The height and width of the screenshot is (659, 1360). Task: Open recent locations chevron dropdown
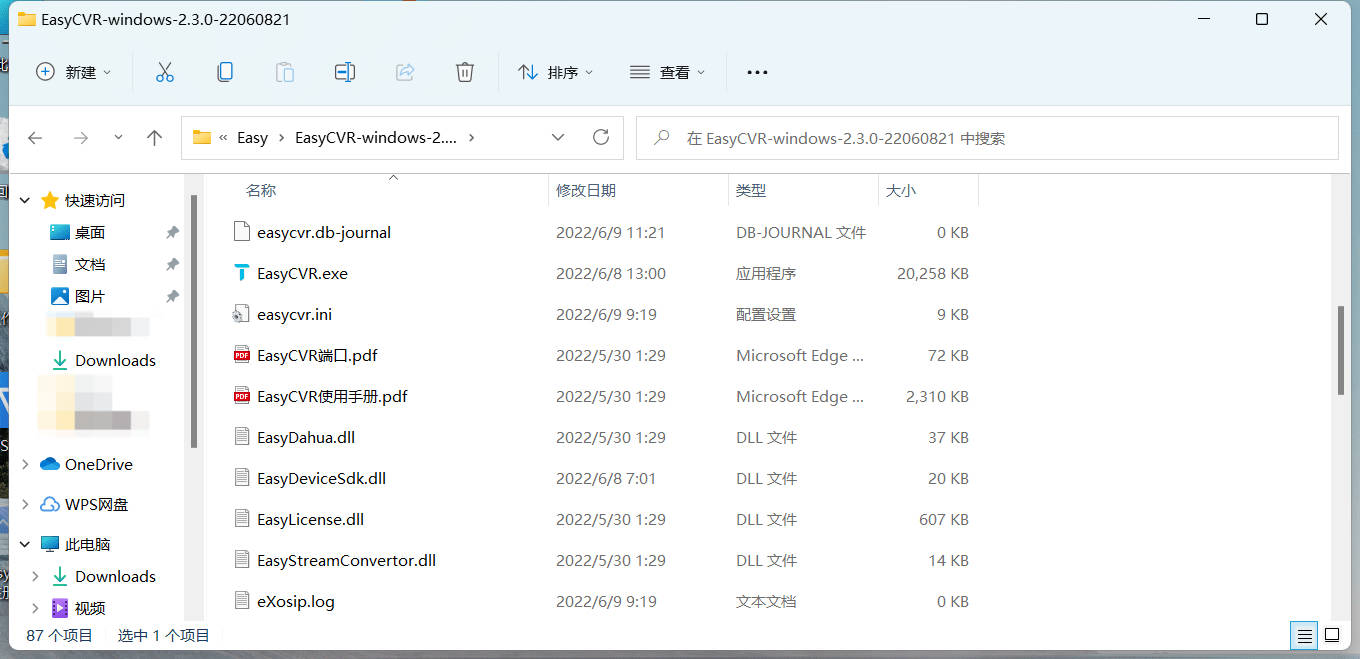pos(118,138)
